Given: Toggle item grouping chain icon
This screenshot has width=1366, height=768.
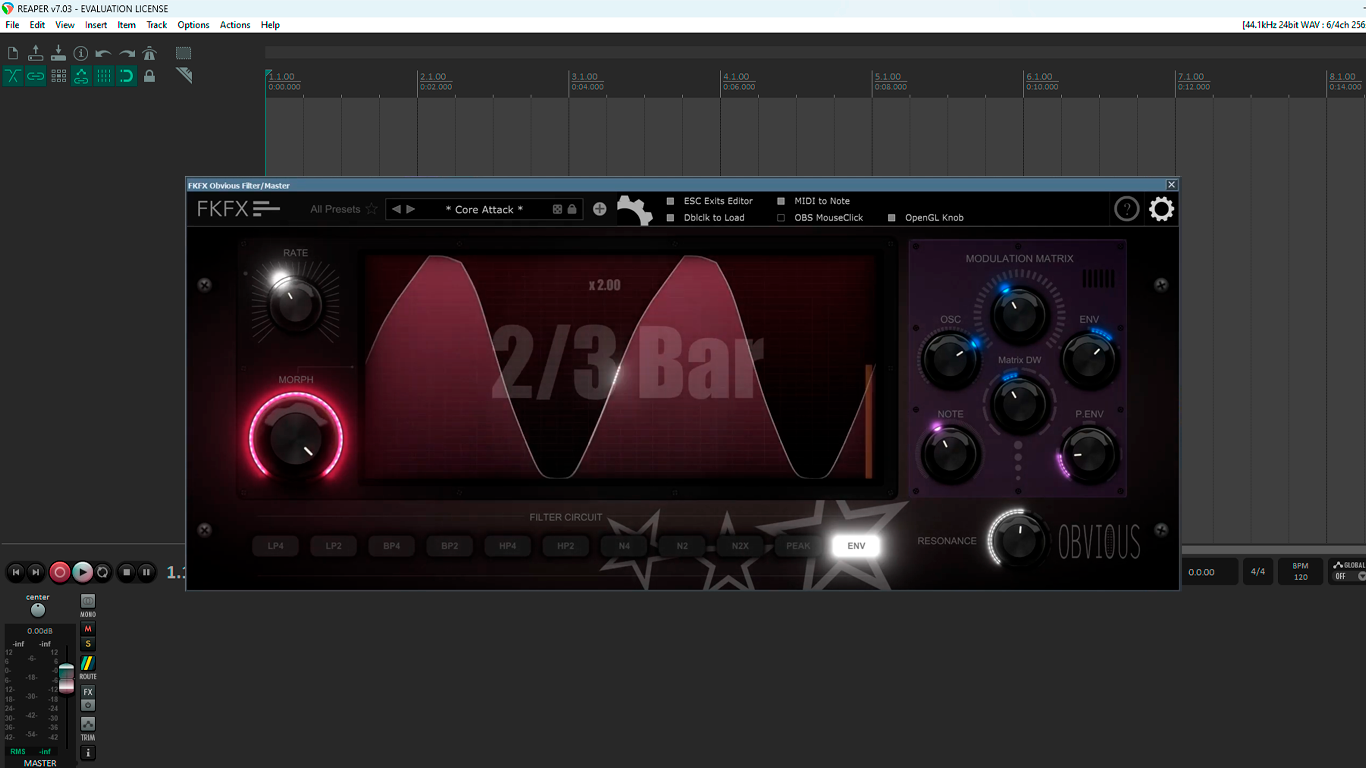Looking at the screenshot, I should pyautogui.click(x=36, y=76).
